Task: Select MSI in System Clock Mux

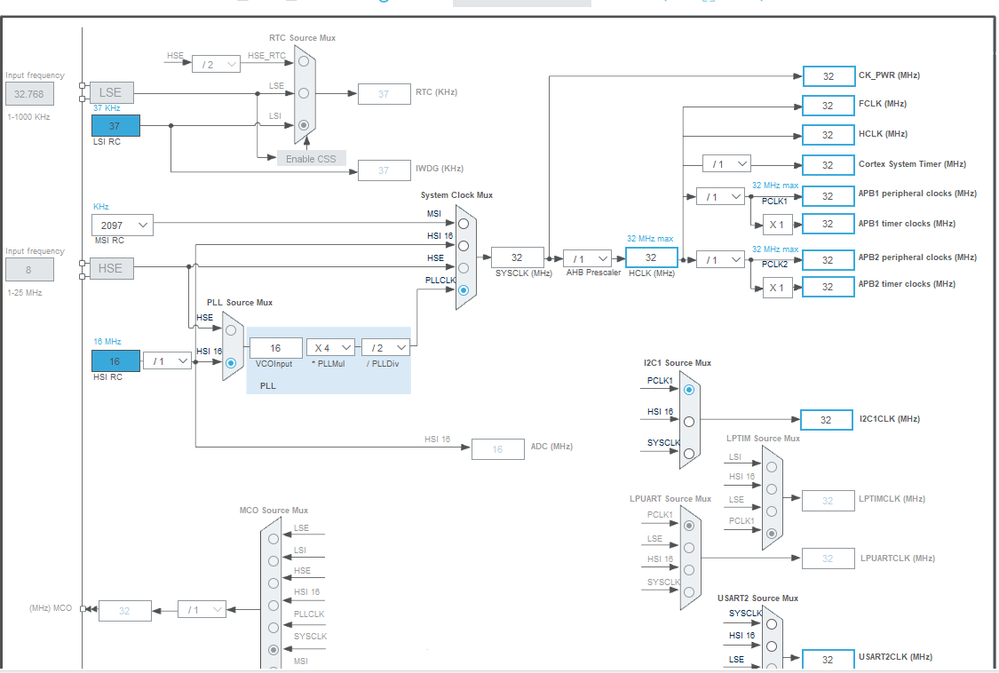Action: click(x=463, y=224)
